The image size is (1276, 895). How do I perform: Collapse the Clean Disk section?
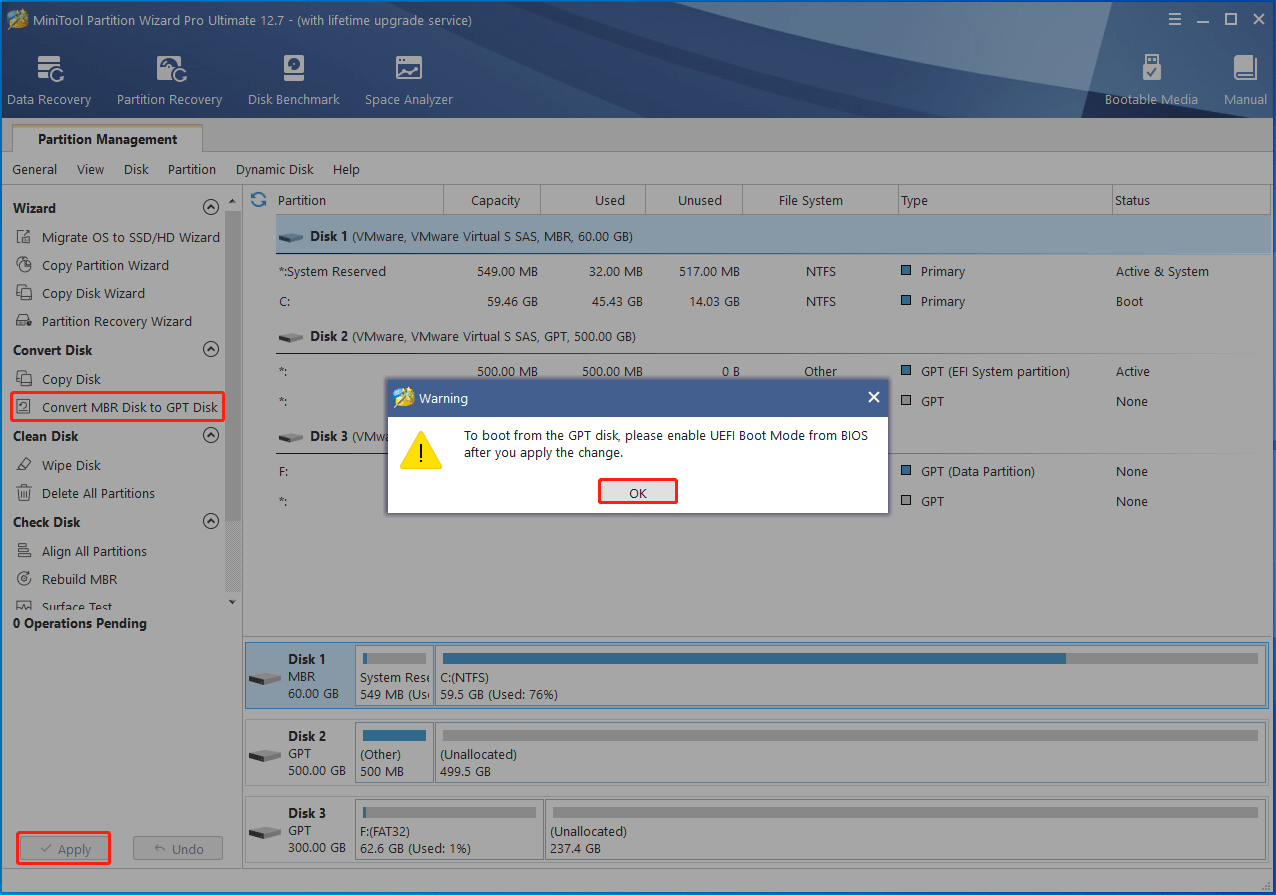tap(211, 435)
